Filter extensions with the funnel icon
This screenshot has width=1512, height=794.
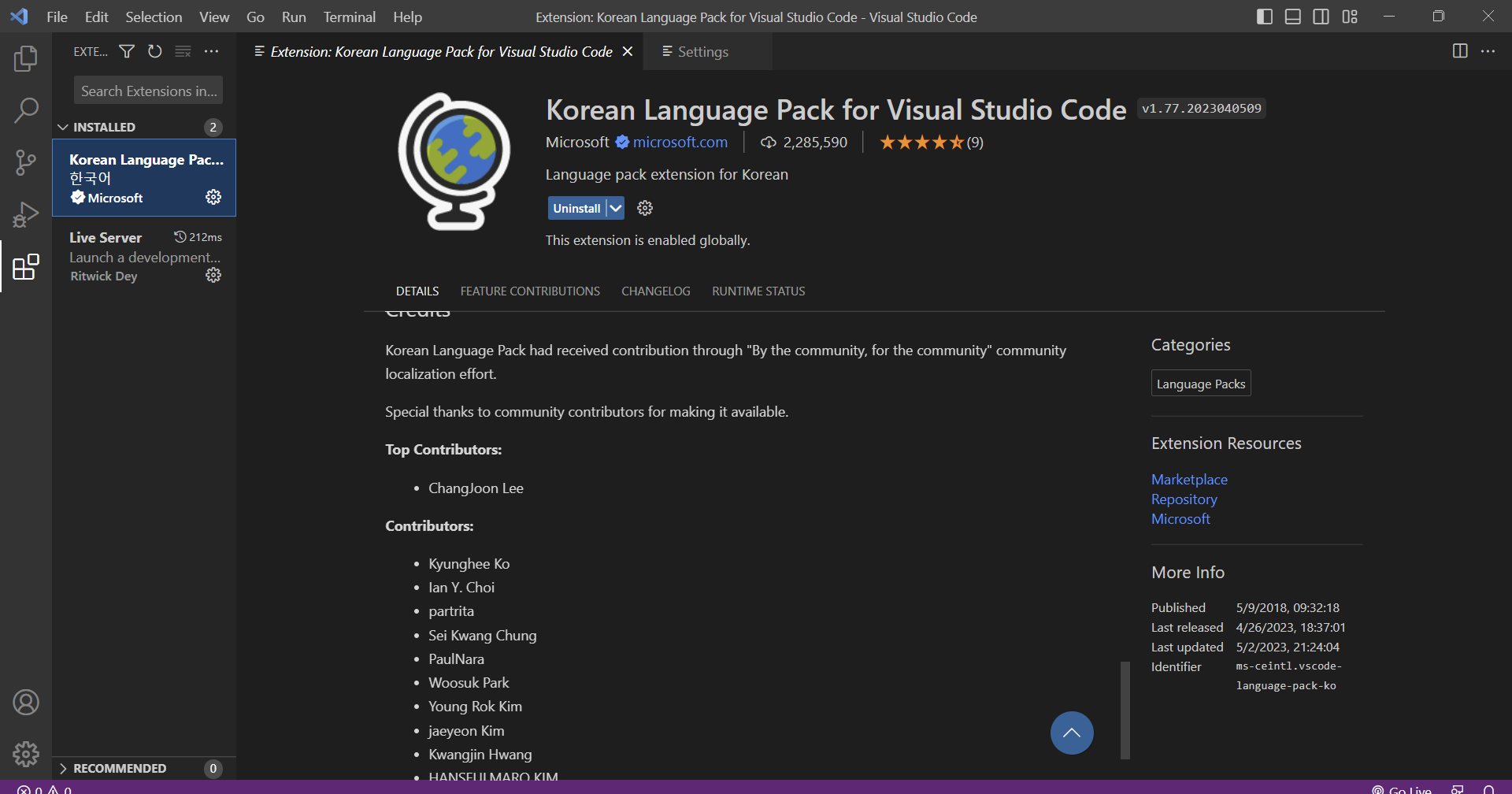point(127,51)
